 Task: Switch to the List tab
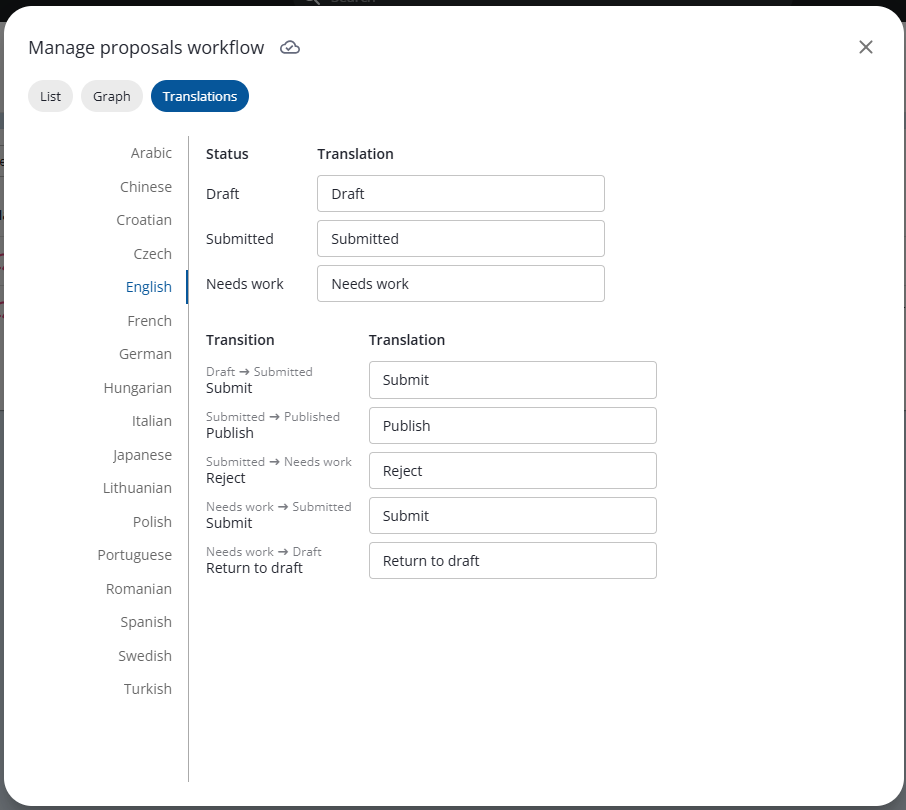[x=50, y=96]
